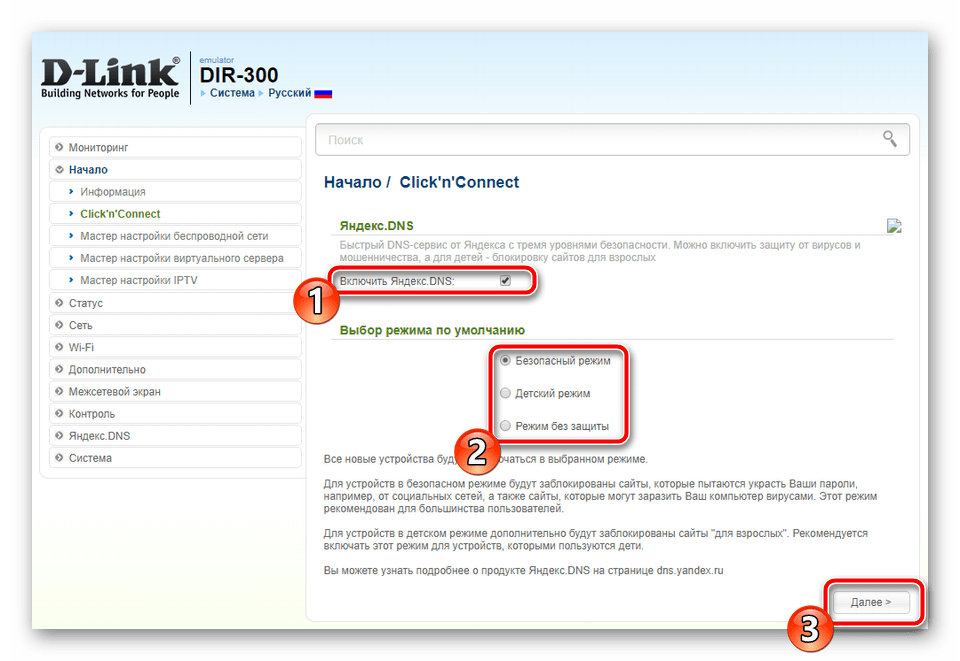Expand the Wi-Fi menu section
The height and width of the screenshot is (661, 960).
pos(175,347)
